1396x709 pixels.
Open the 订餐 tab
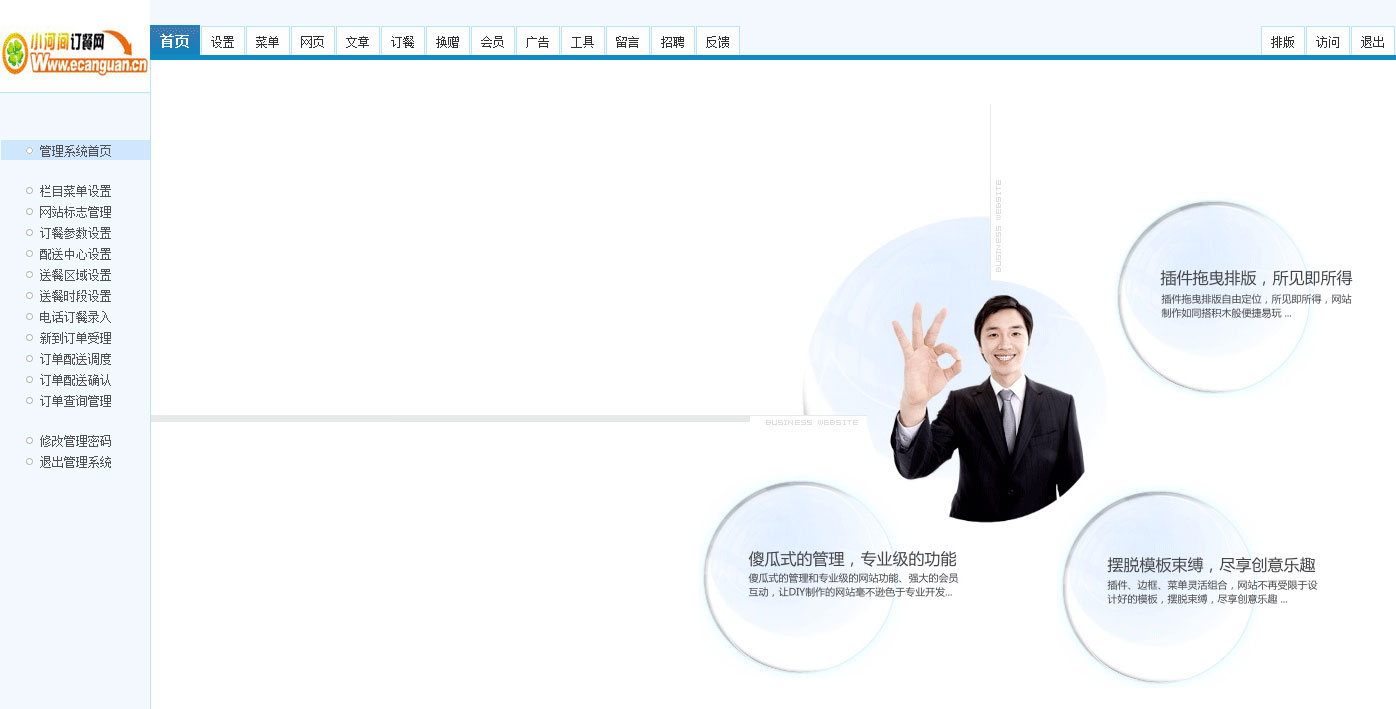point(403,42)
